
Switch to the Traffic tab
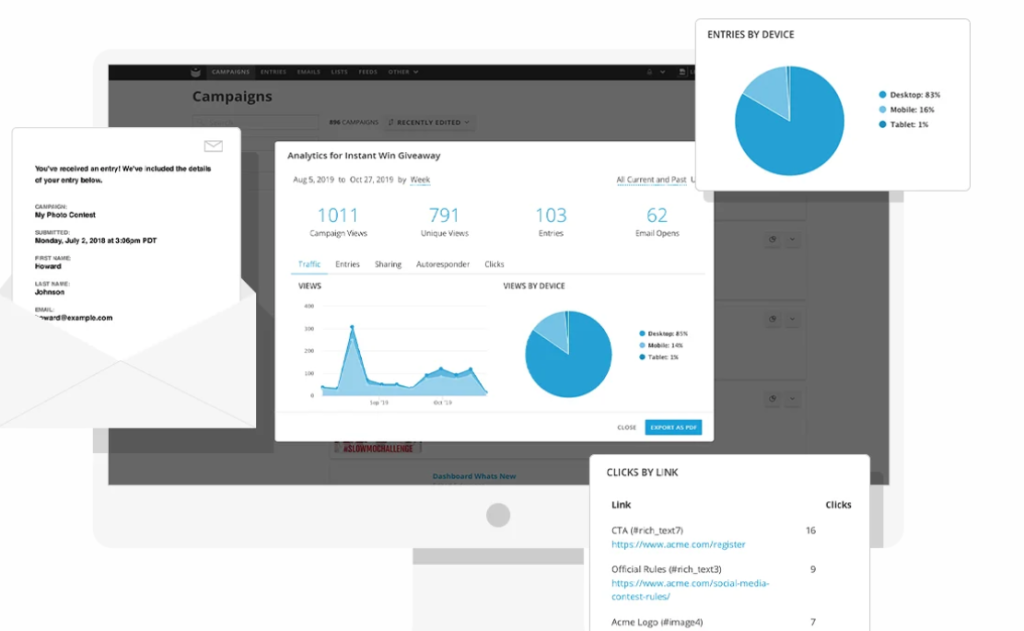coord(309,264)
